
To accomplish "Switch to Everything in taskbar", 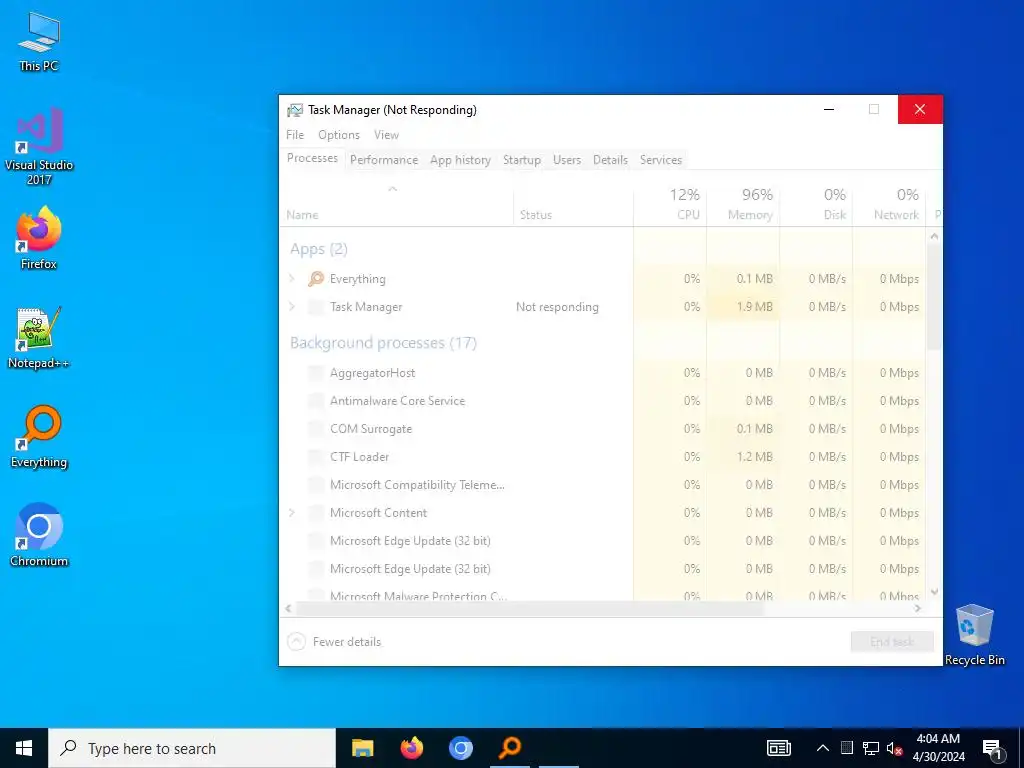I will (510, 748).
